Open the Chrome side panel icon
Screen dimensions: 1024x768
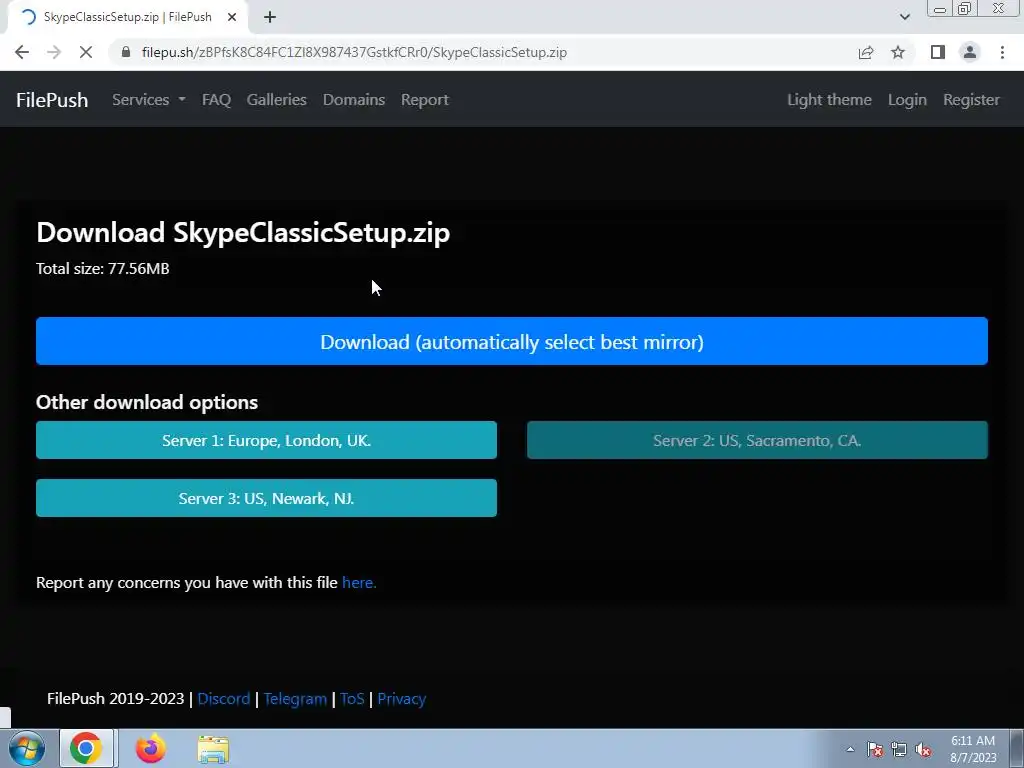(x=938, y=52)
